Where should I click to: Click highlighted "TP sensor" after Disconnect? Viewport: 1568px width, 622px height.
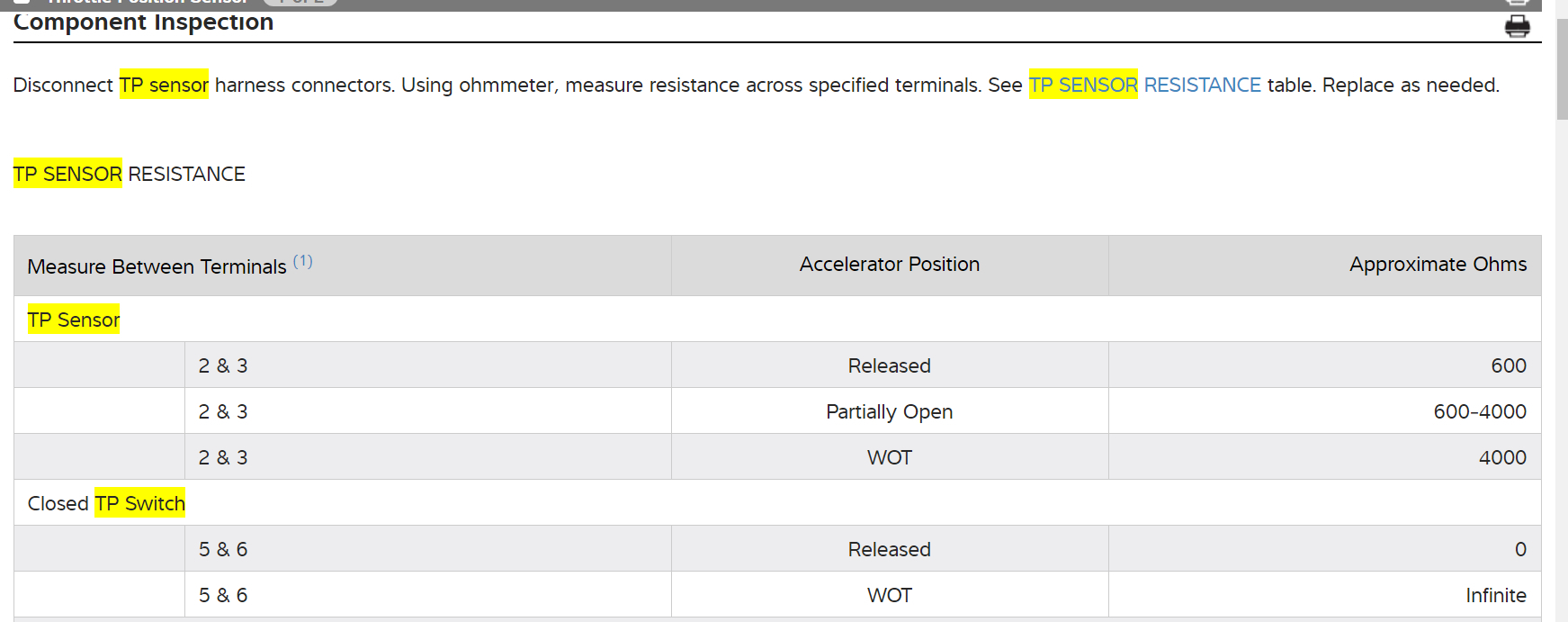[x=164, y=85]
